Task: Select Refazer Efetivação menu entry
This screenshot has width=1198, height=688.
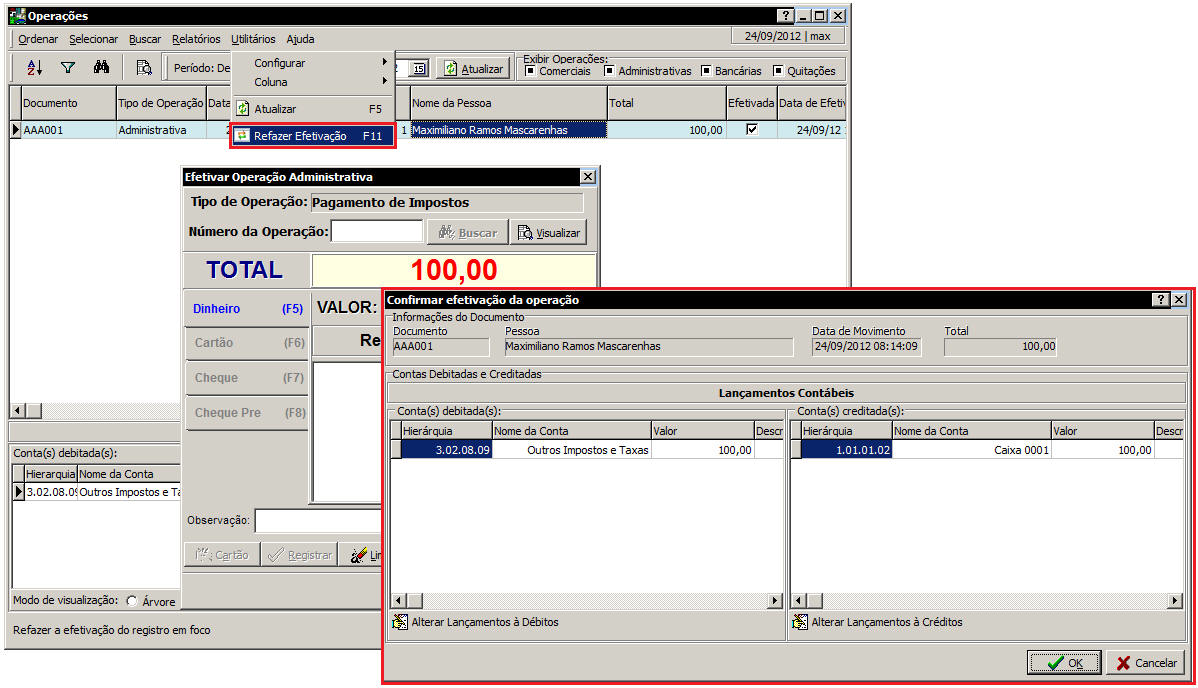Action: (312, 136)
